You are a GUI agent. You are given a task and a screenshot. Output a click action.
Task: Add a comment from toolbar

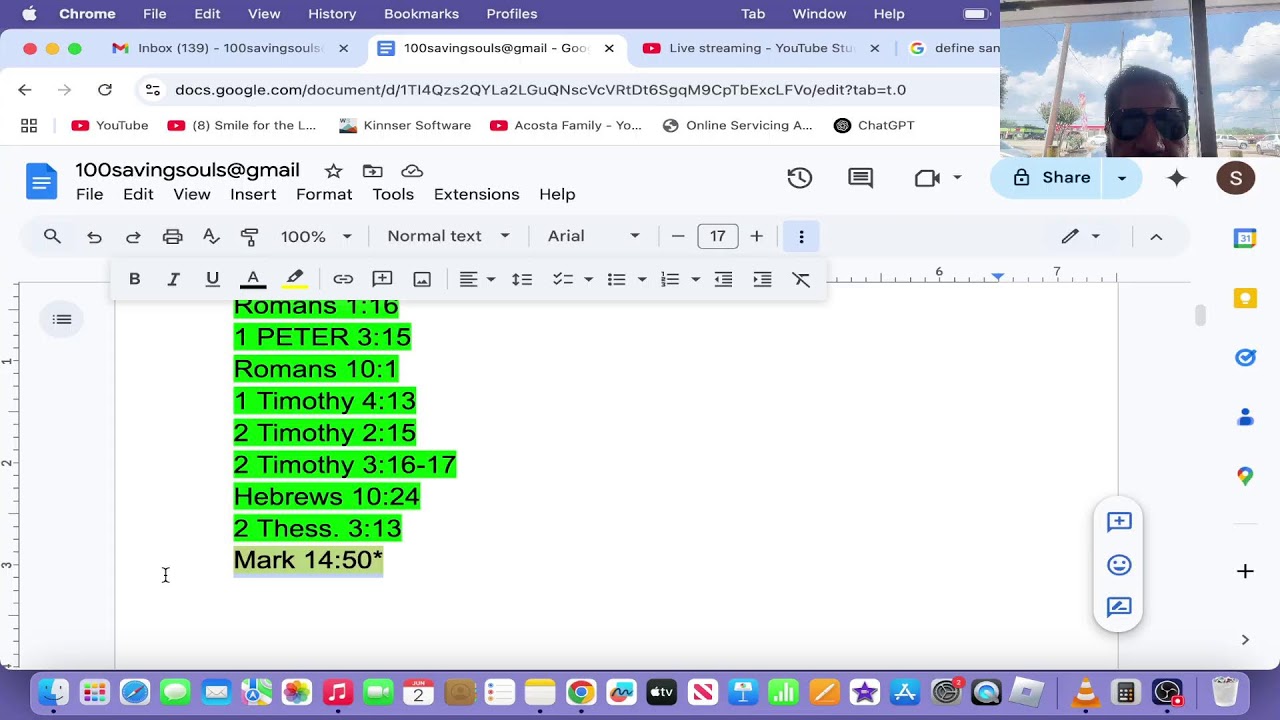(382, 279)
